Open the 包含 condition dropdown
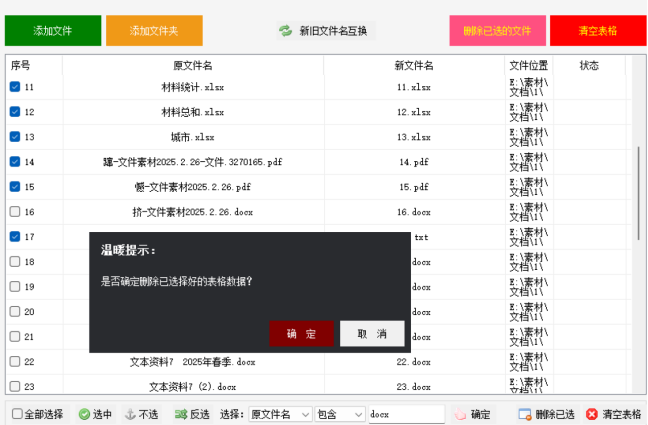648x425 pixels. click(x=340, y=414)
